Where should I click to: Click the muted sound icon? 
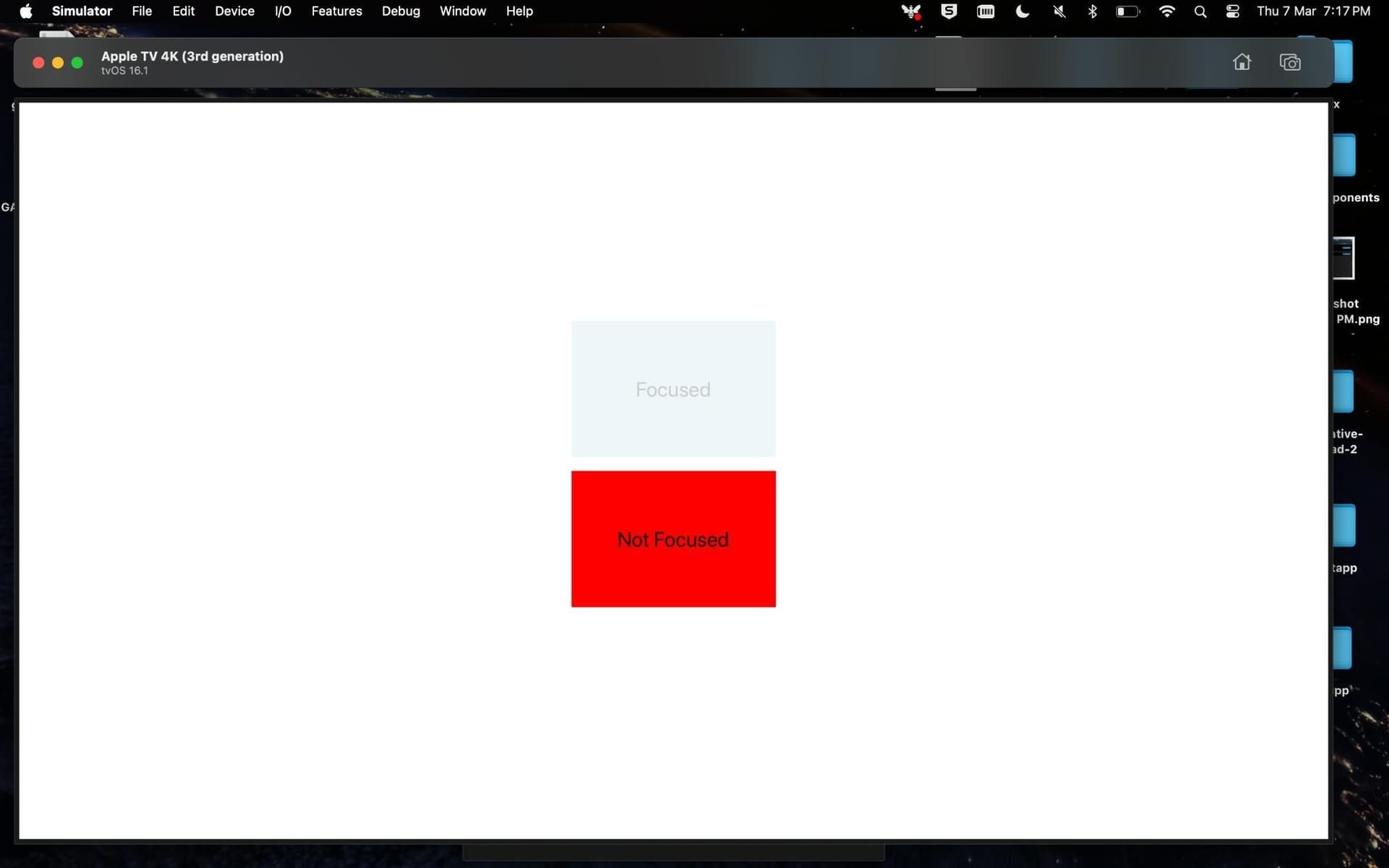tap(1059, 12)
